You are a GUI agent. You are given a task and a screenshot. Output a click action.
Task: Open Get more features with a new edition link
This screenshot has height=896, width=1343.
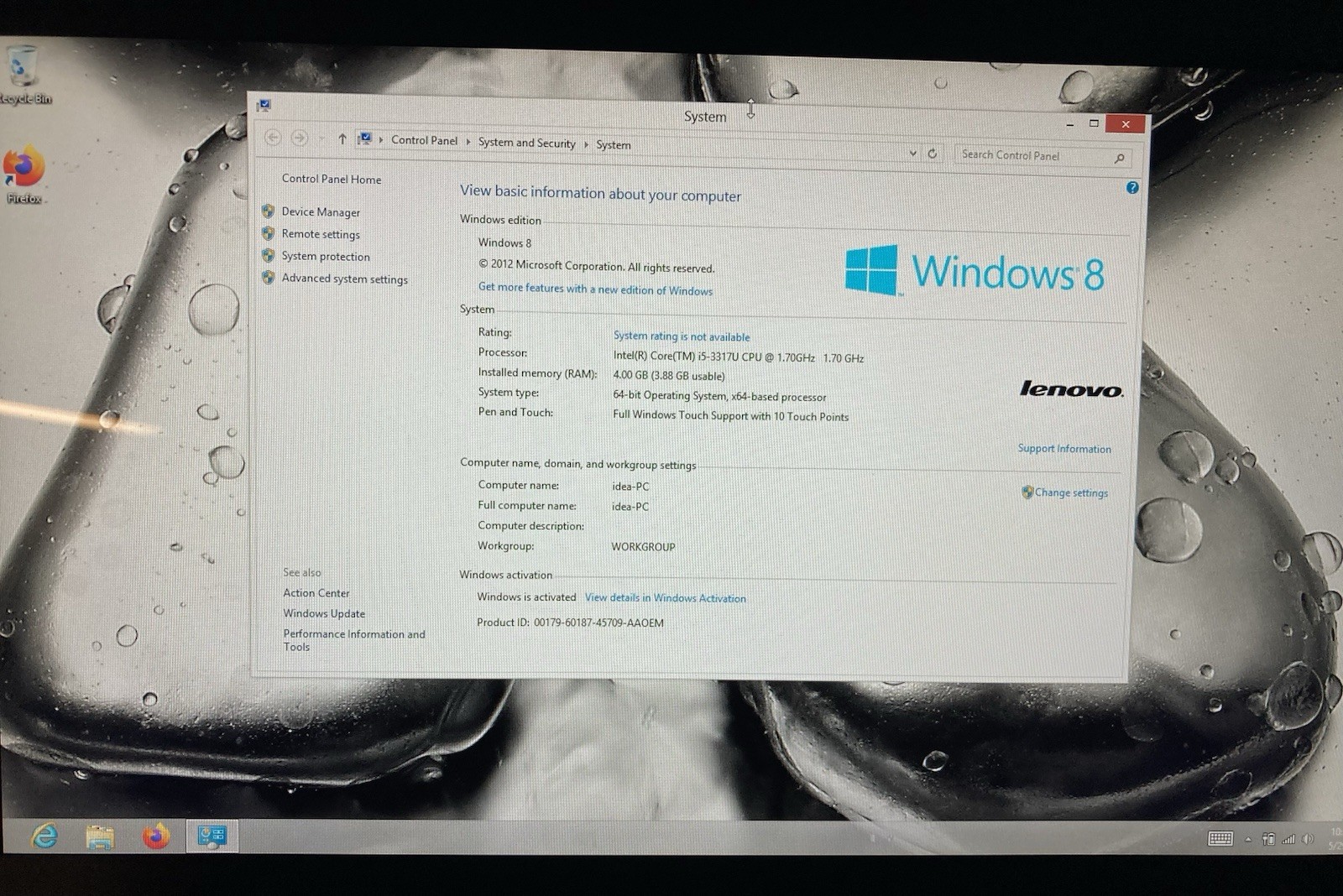pyautogui.click(x=595, y=289)
